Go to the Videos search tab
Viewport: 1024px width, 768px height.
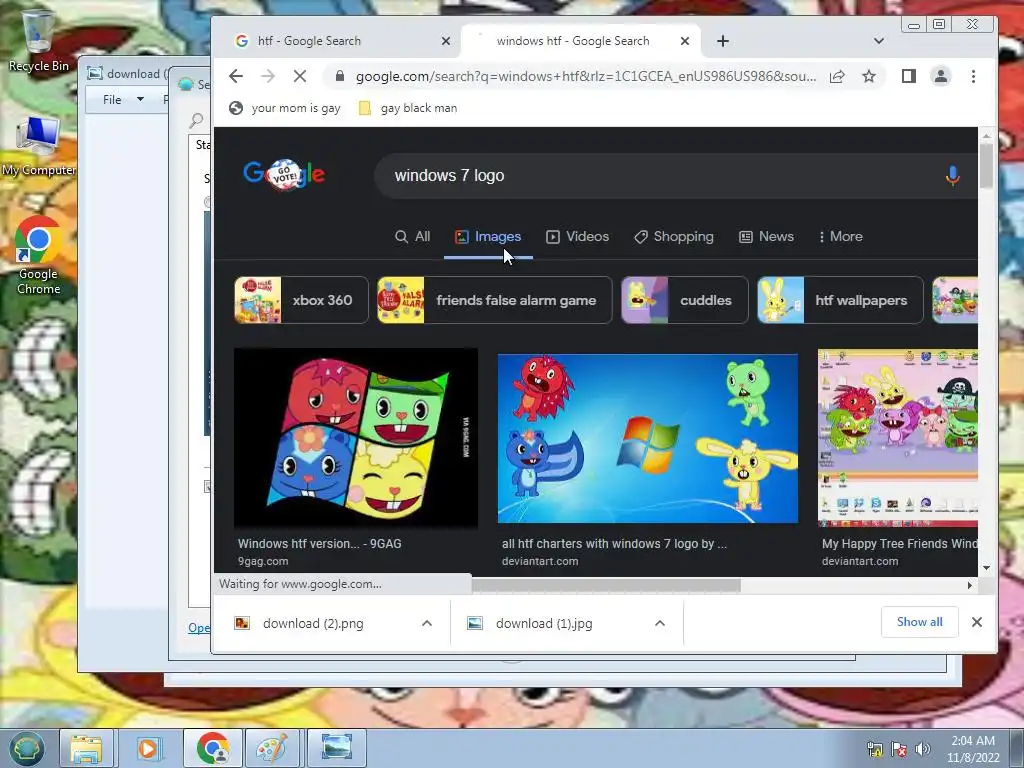577,236
